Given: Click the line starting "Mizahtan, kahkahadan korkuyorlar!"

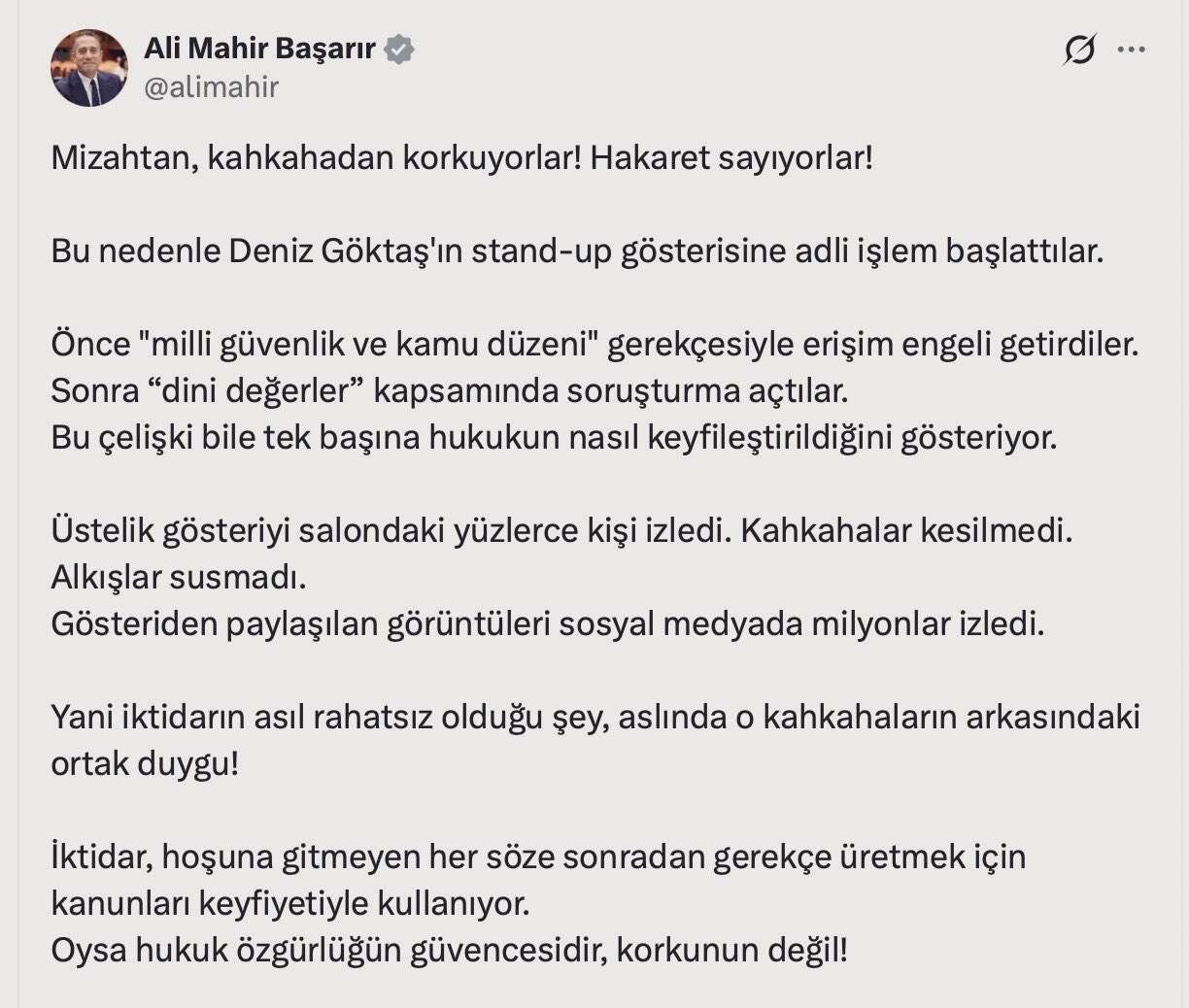Looking at the screenshot, I should [x=462, y=157].
